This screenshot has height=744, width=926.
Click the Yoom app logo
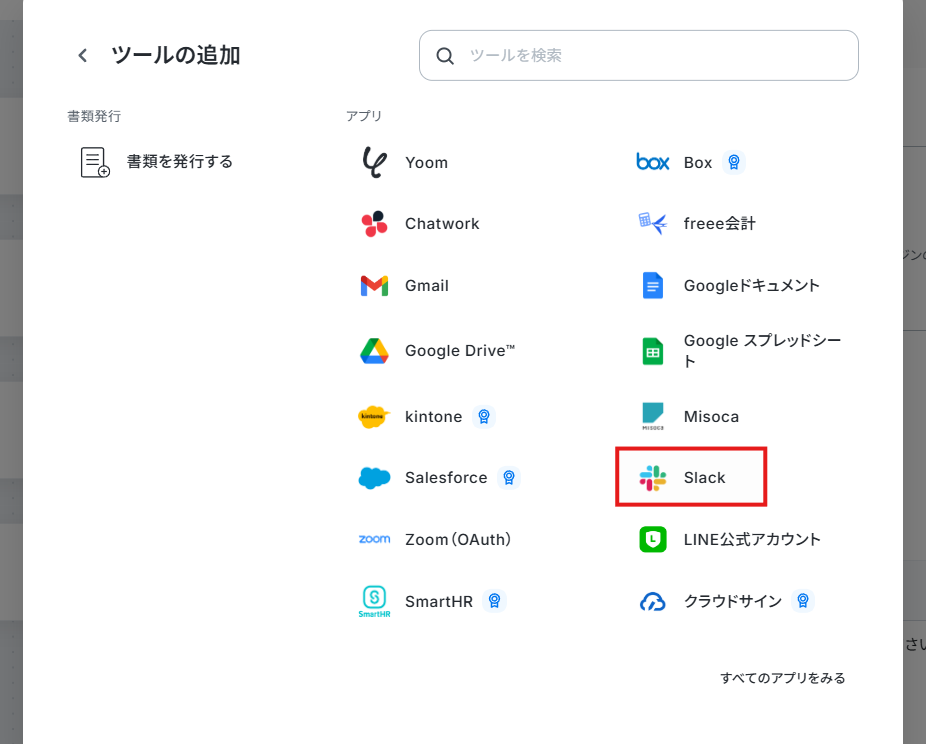pyautogui.click(x=374, y=162)
